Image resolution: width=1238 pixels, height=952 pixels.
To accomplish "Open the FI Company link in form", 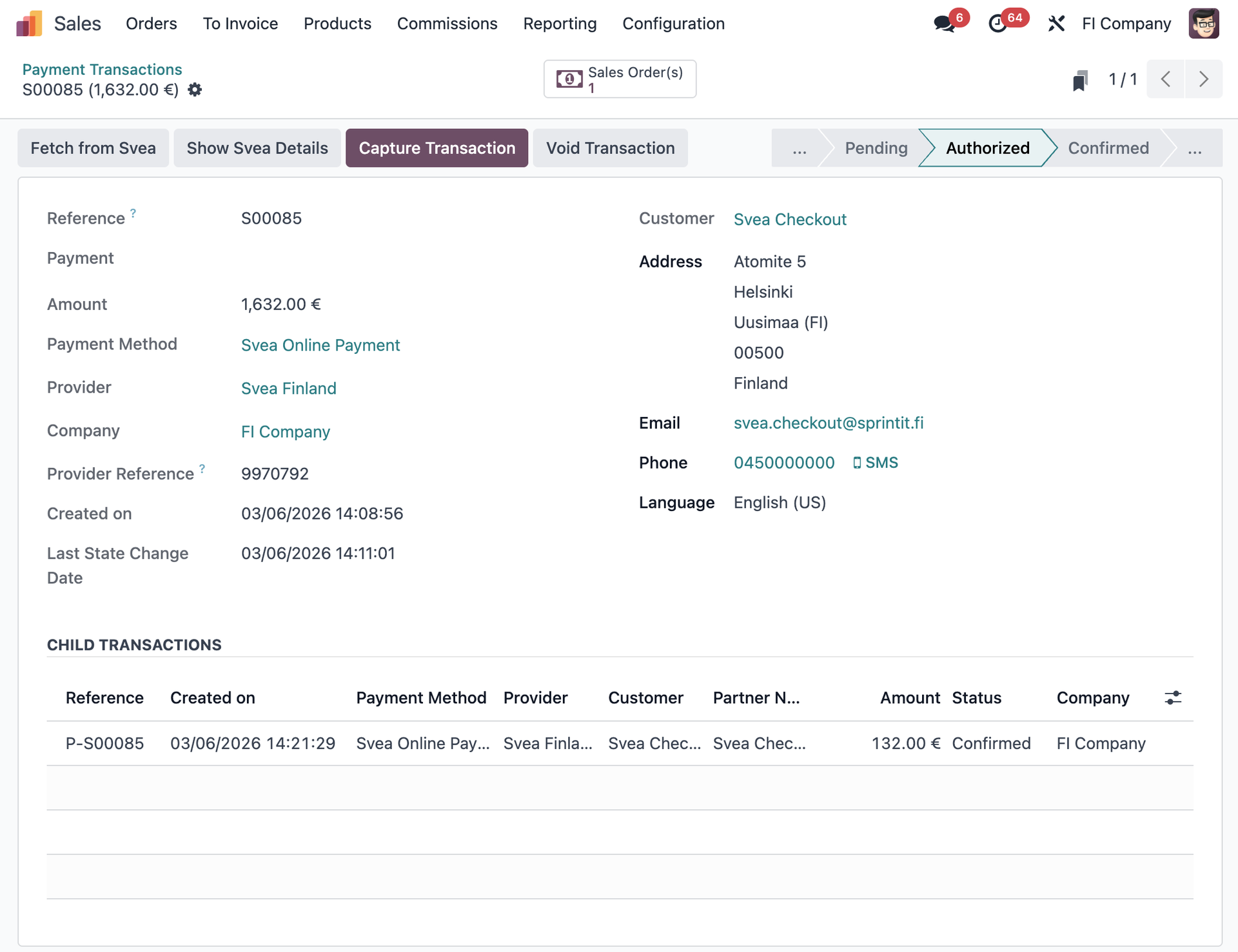I will (x=286, y=432).
